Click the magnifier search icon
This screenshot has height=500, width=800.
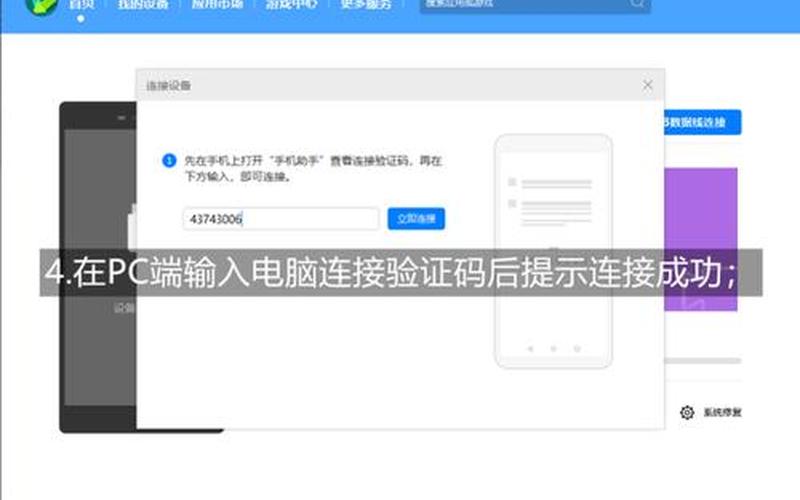coord(637,4)
